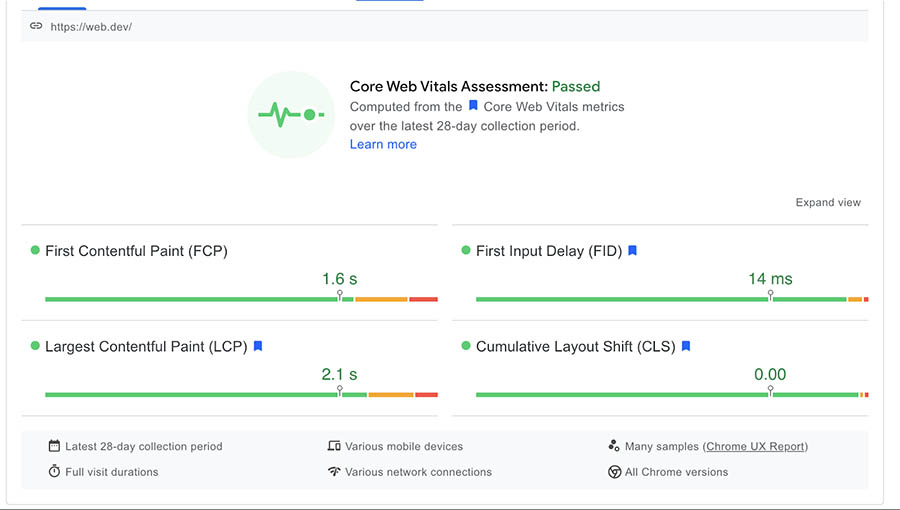Click the First Input Delay 14 ms marker

coord(770,296)
